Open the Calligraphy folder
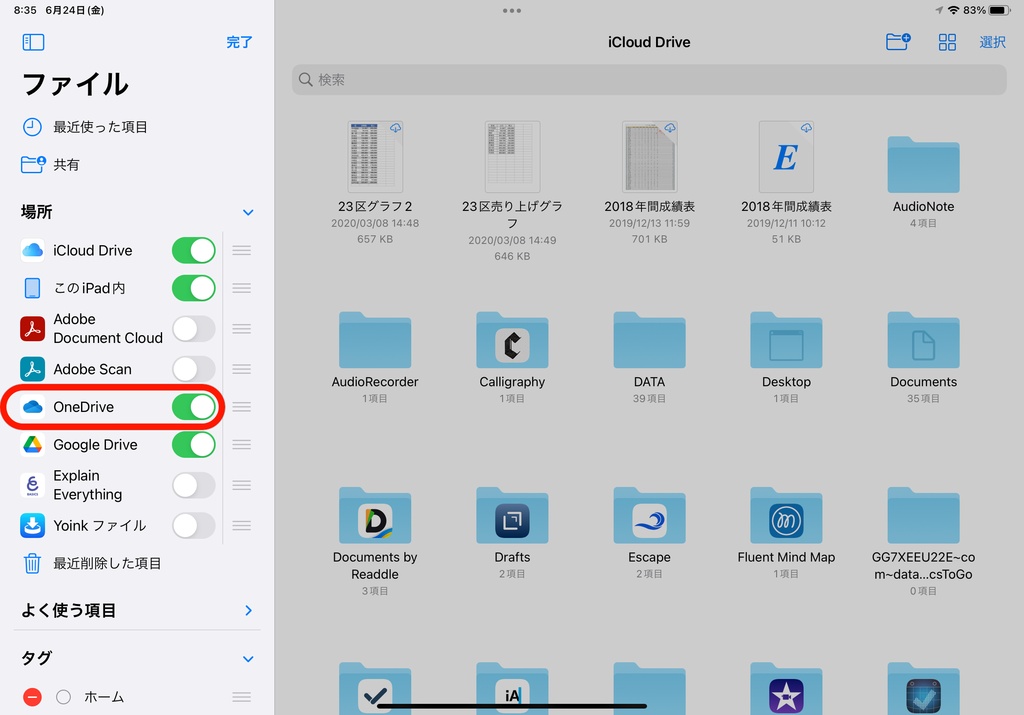The width and height of the screenshot is (1024, 715). pyautogui.click(x=512, y=340)
